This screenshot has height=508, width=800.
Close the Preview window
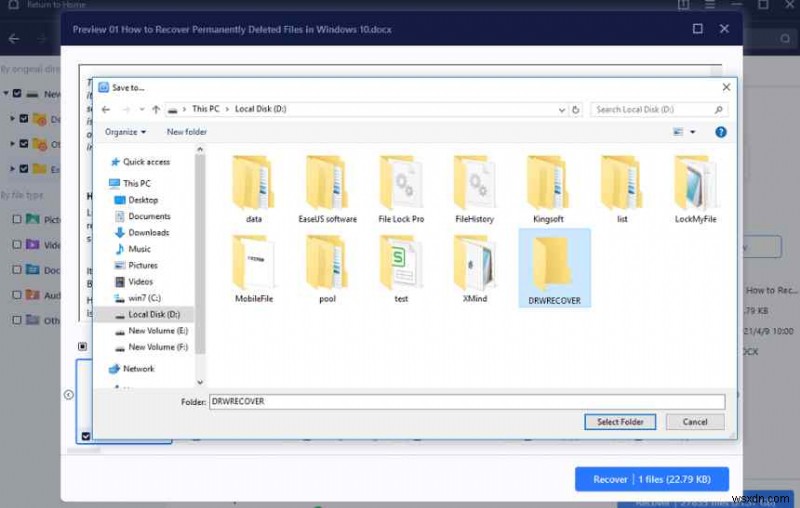[724, 29]
